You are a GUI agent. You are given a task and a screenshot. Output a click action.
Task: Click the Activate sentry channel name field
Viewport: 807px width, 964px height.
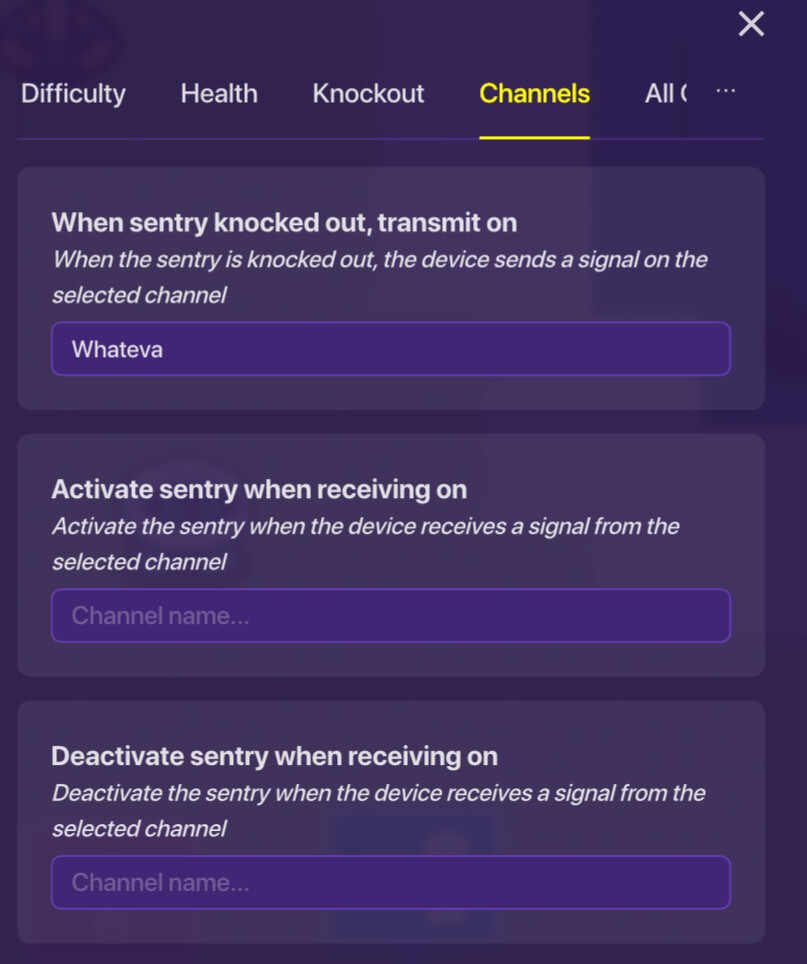(x=390, y=616)
